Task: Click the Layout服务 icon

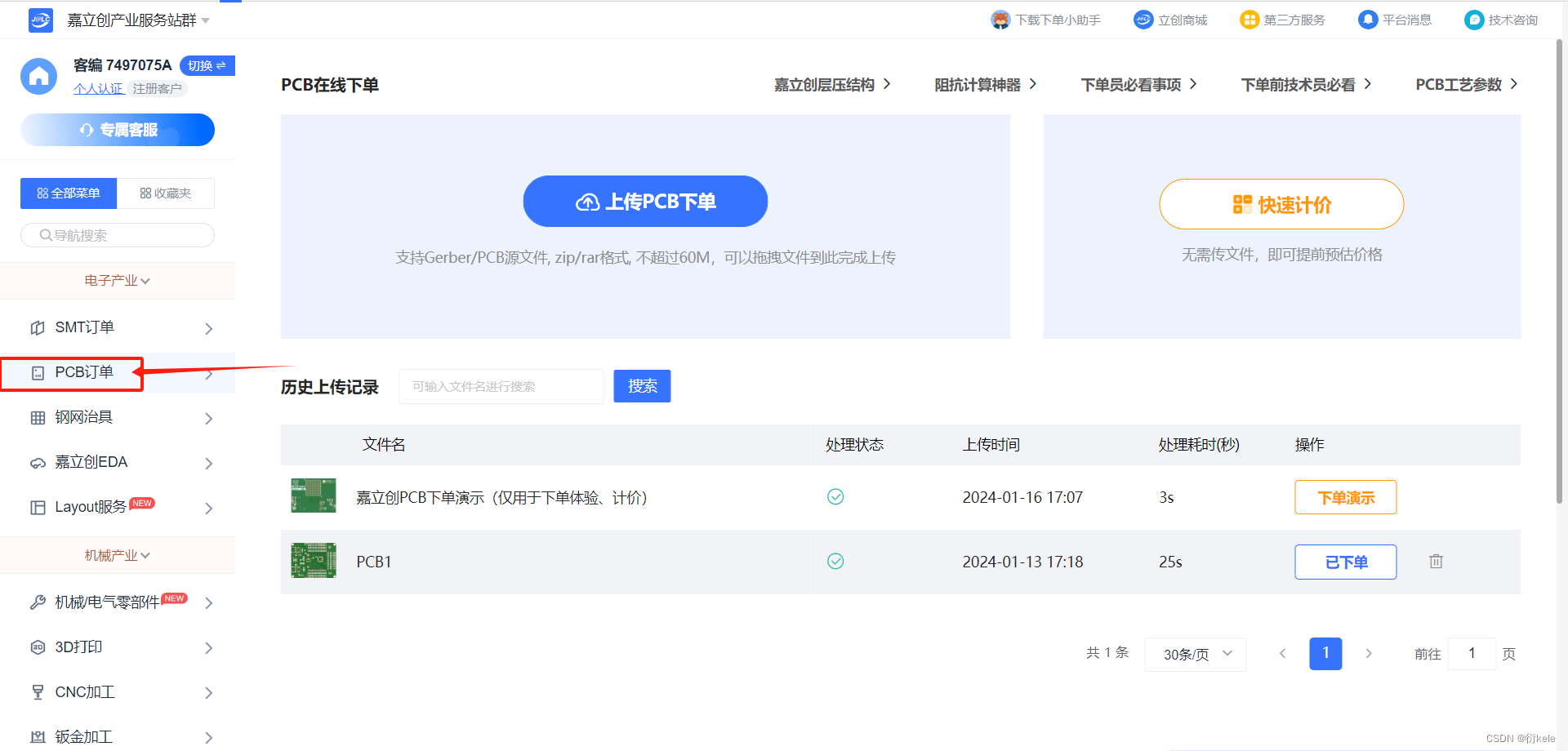Action: point(38,508)
